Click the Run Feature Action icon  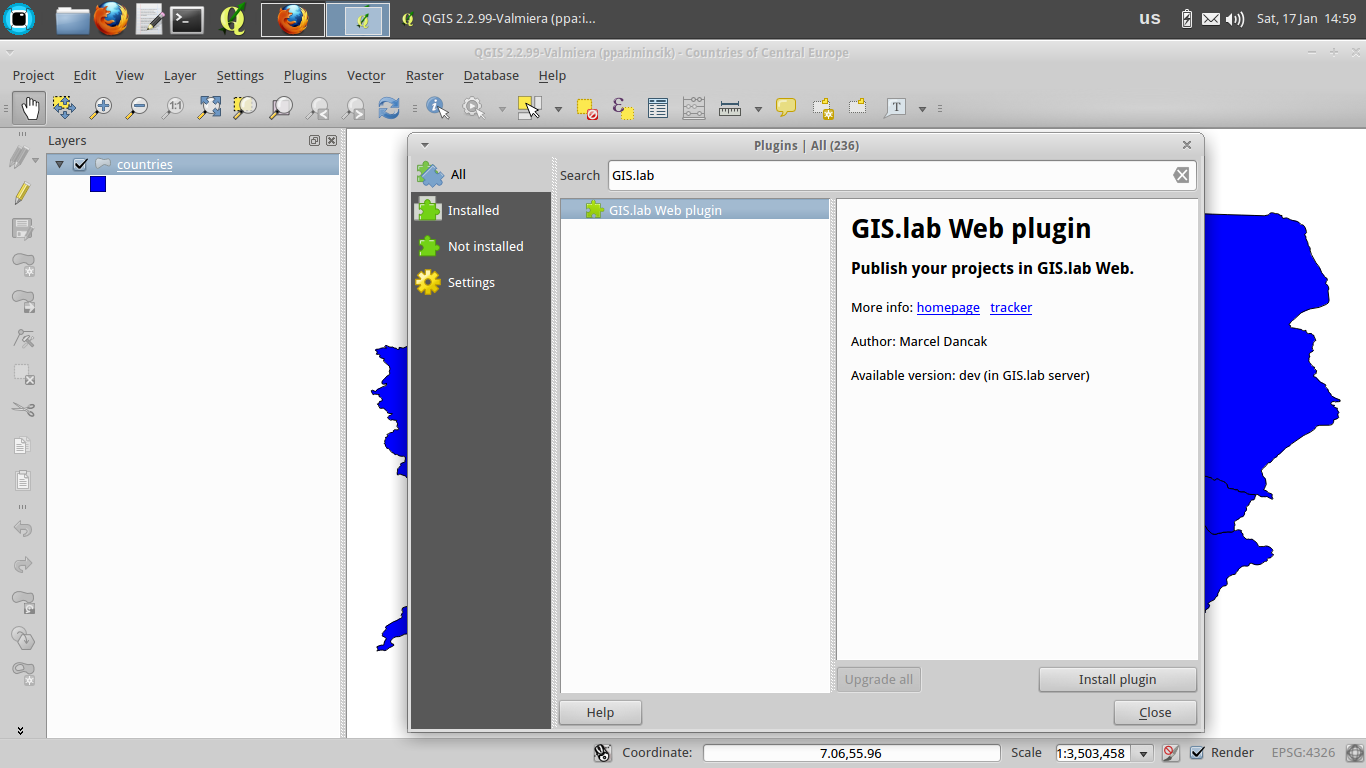(473, 107)
